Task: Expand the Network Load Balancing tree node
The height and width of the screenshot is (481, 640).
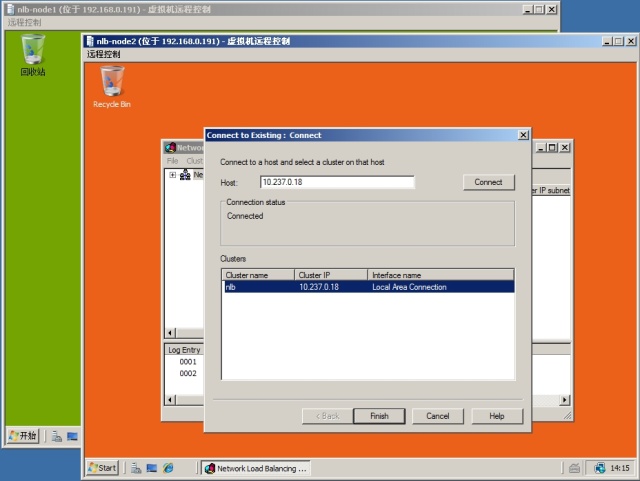Action: pos(173,175)
